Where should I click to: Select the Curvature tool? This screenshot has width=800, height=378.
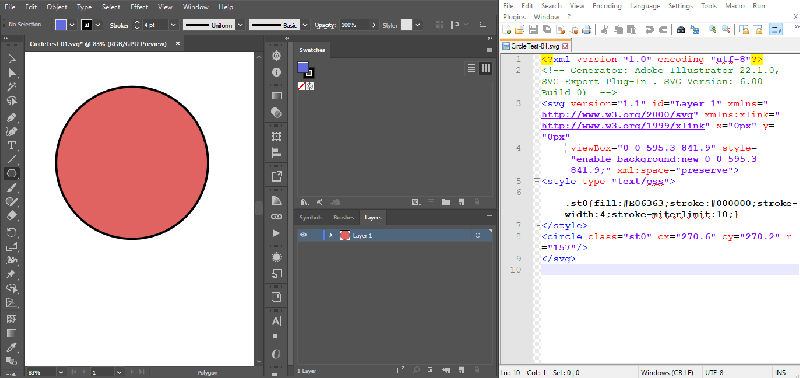pos(11,132)
